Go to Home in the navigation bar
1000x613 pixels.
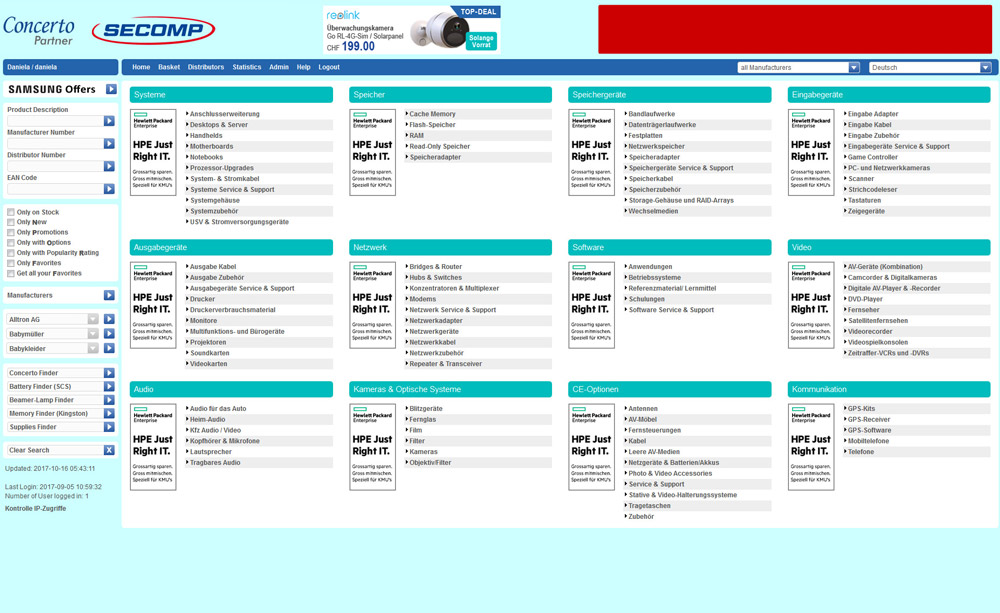(x=141, y=67)
